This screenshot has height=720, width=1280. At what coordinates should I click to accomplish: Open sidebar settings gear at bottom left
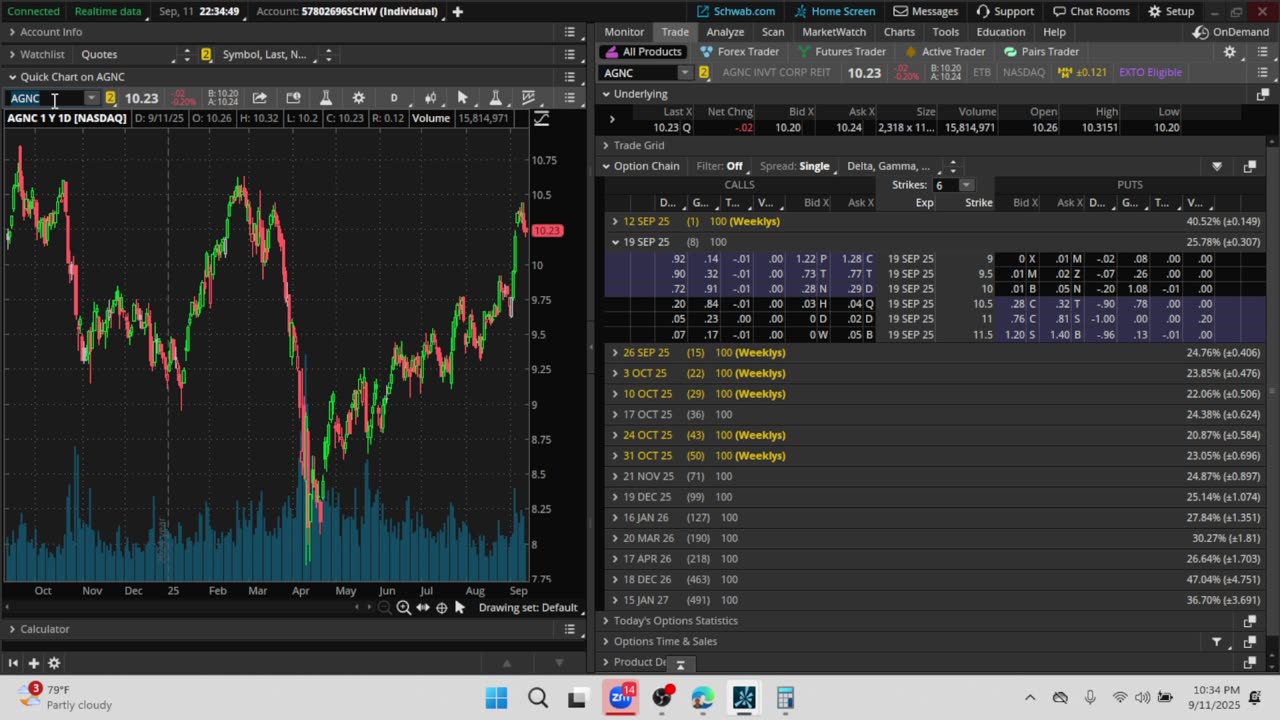click(x=54, y=663)
